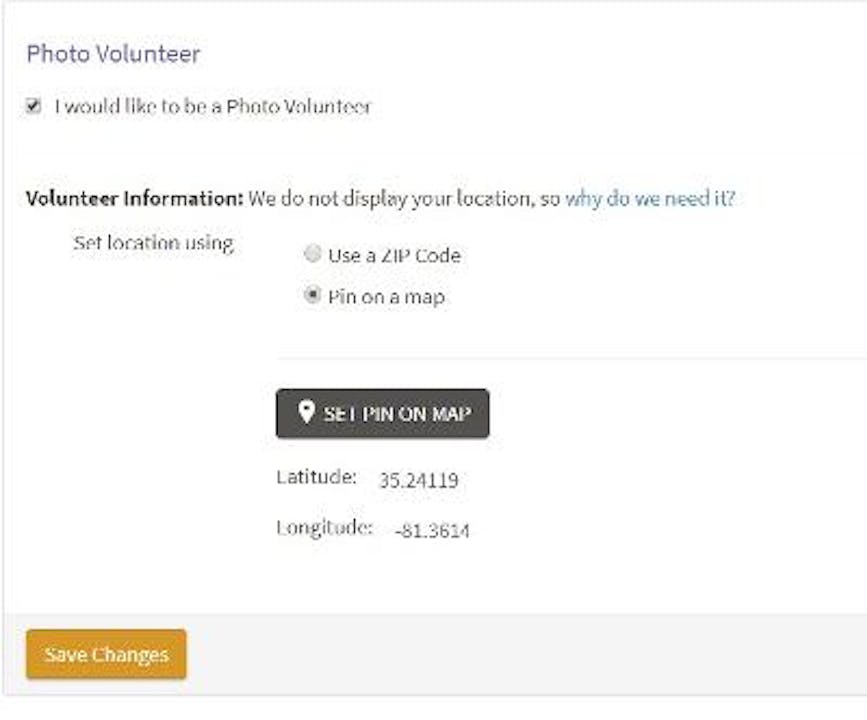
Task: Click the Latitude label
Action: pos(316,478)
